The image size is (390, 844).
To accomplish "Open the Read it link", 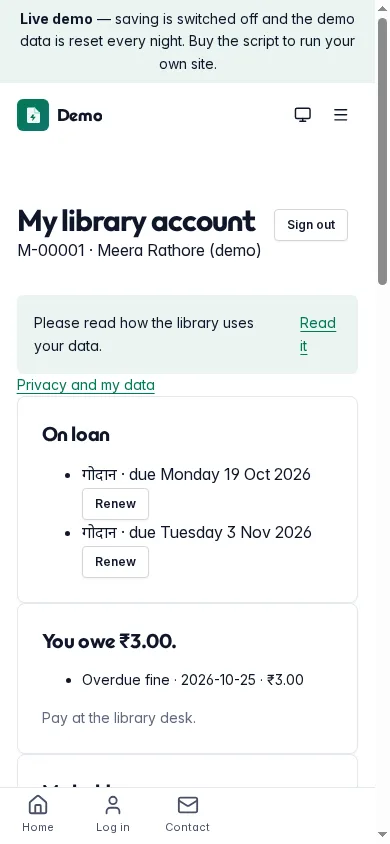I will (318, 334).
